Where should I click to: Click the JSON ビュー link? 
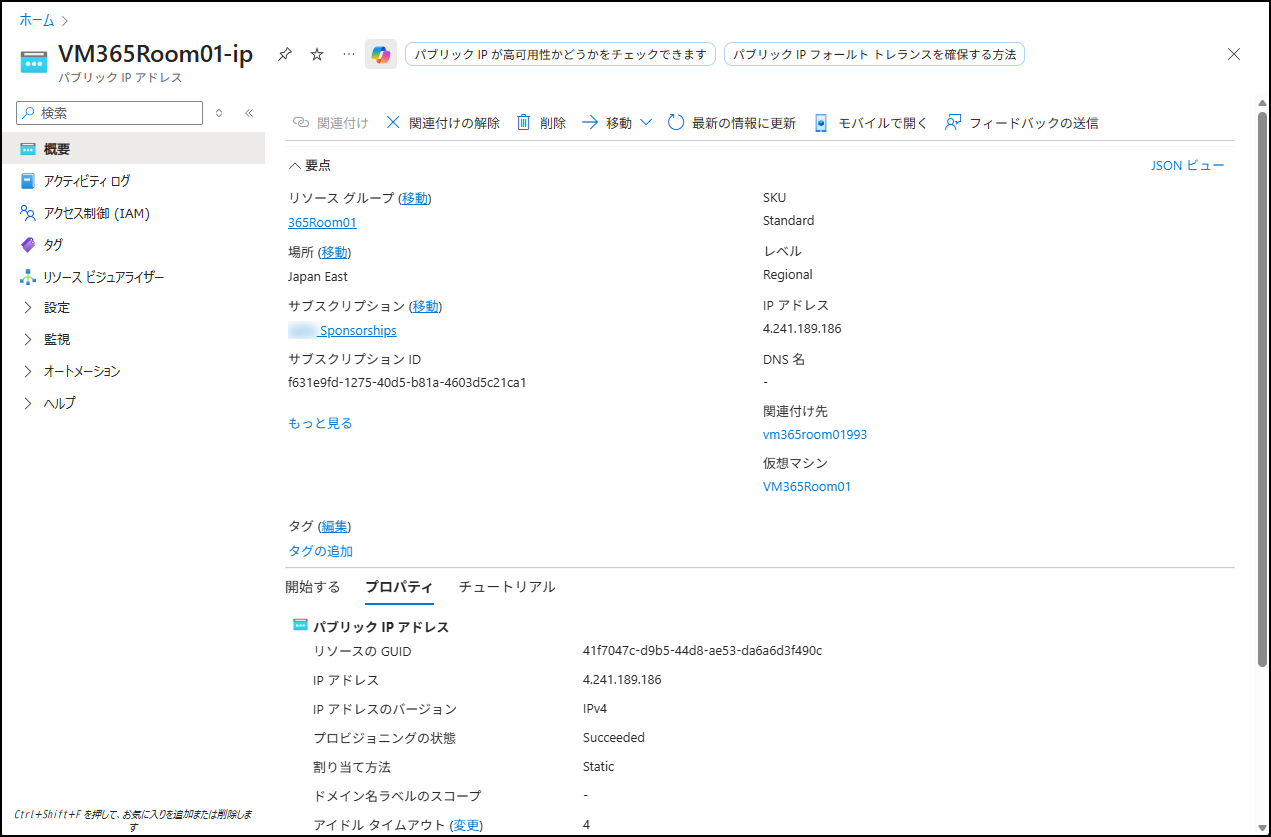(x=1187, y=165)
